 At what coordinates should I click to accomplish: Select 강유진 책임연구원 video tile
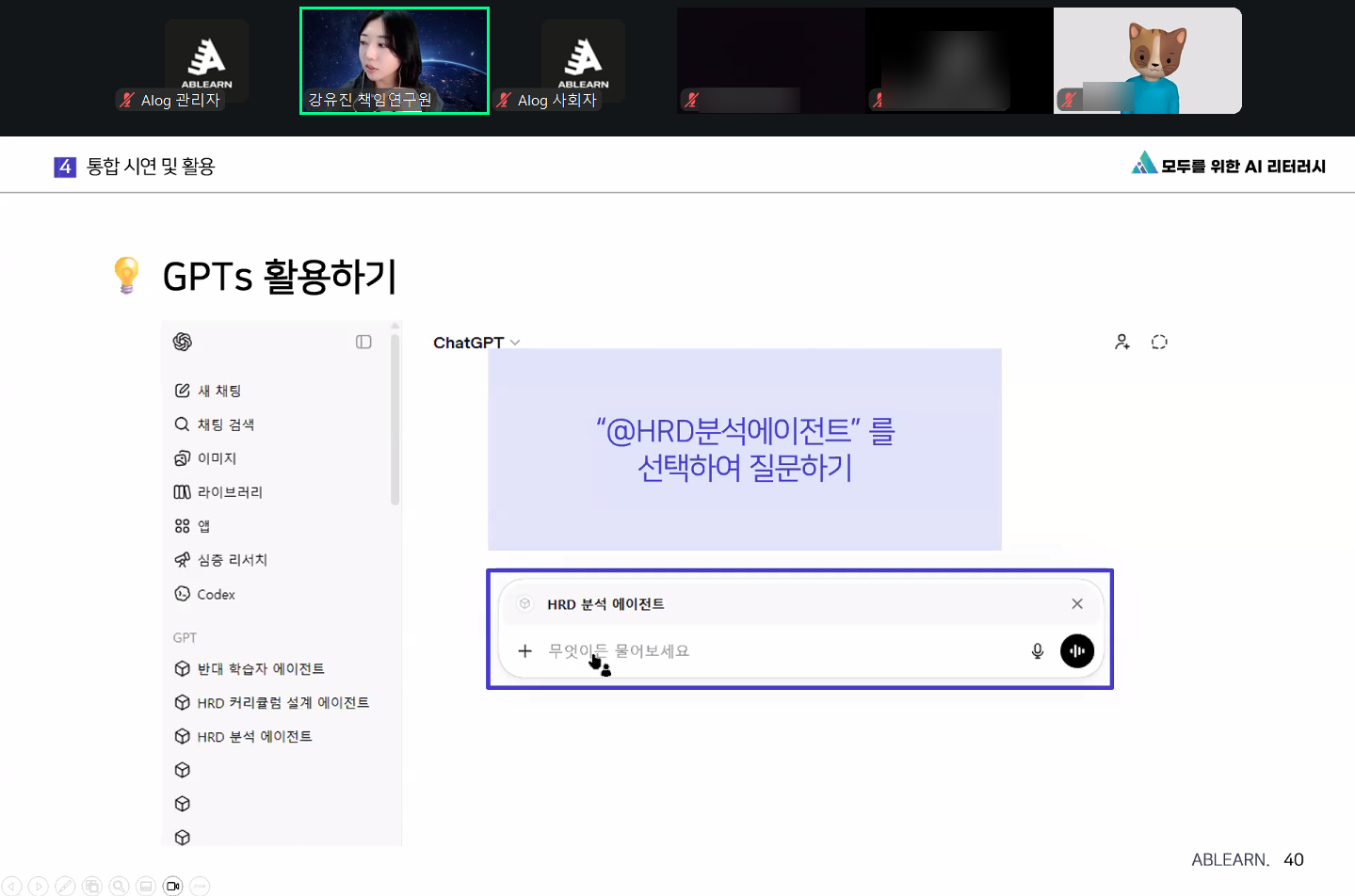(x=395, y=61)
